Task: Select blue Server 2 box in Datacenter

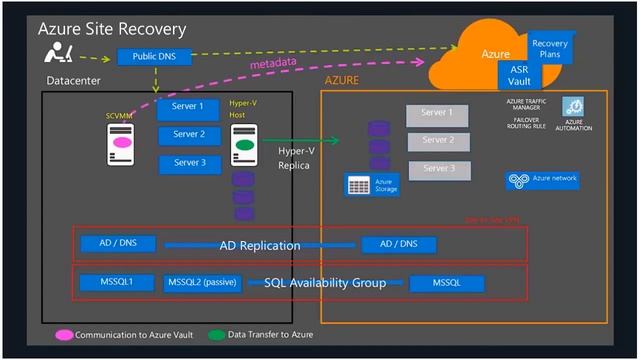Action: tap(189, 136)
